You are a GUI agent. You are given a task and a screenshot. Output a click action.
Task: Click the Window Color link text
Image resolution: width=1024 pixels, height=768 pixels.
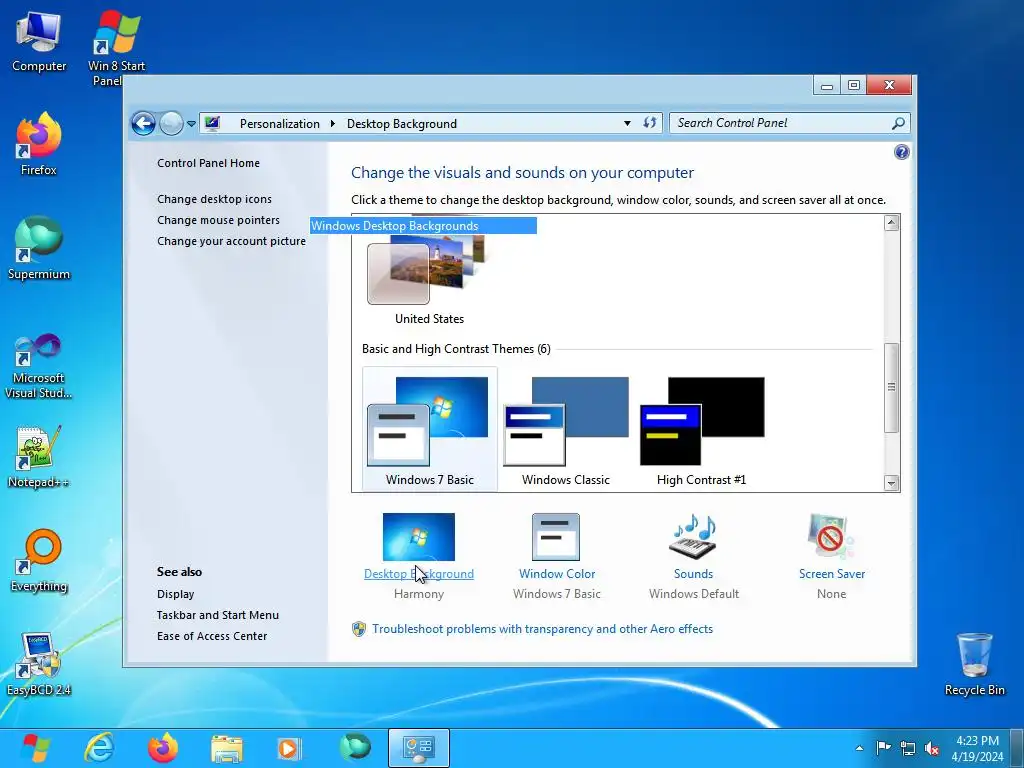click(557, 574)
